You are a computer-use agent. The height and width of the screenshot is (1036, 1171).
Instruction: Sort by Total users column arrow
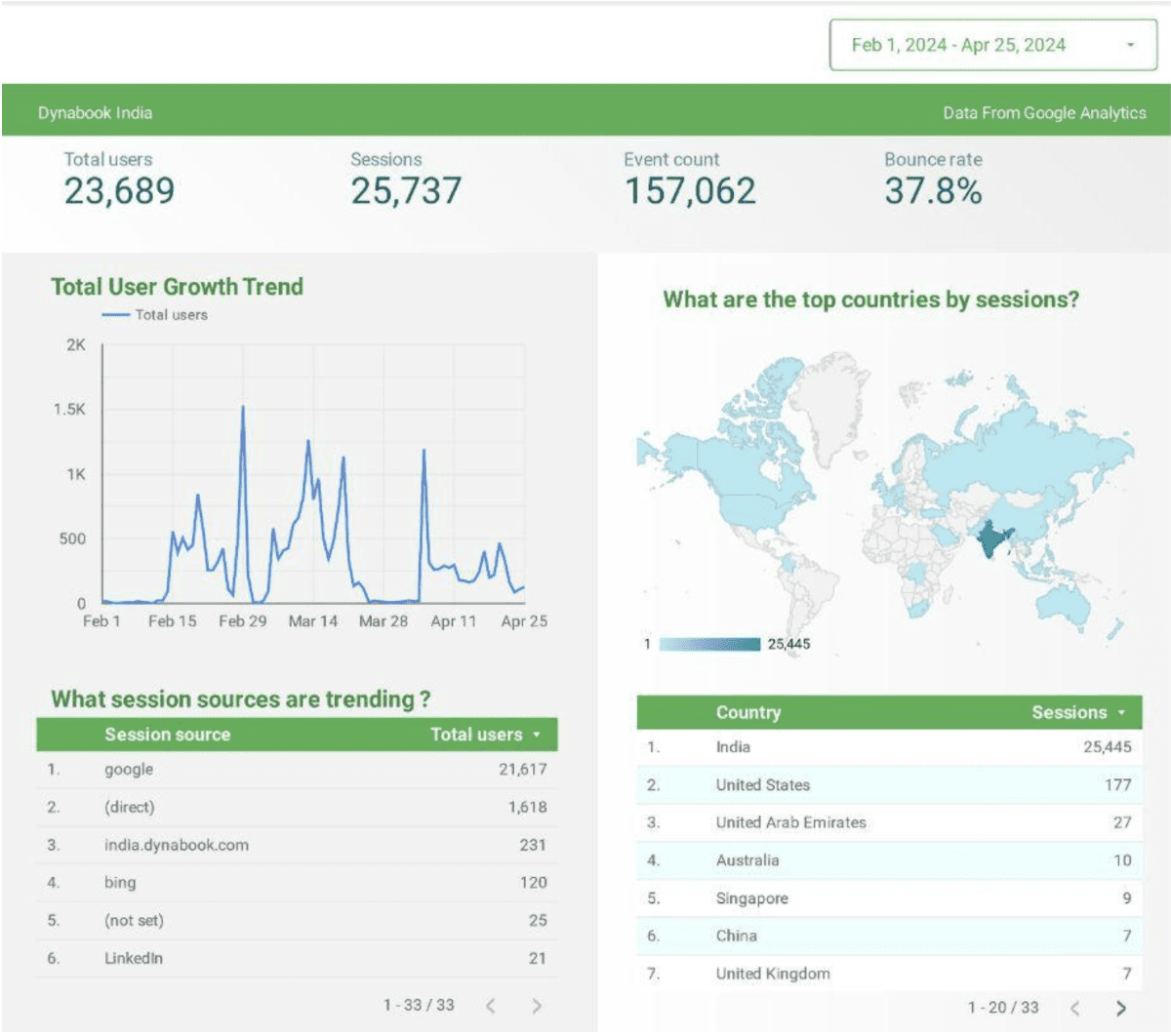(x=536, y=735)
